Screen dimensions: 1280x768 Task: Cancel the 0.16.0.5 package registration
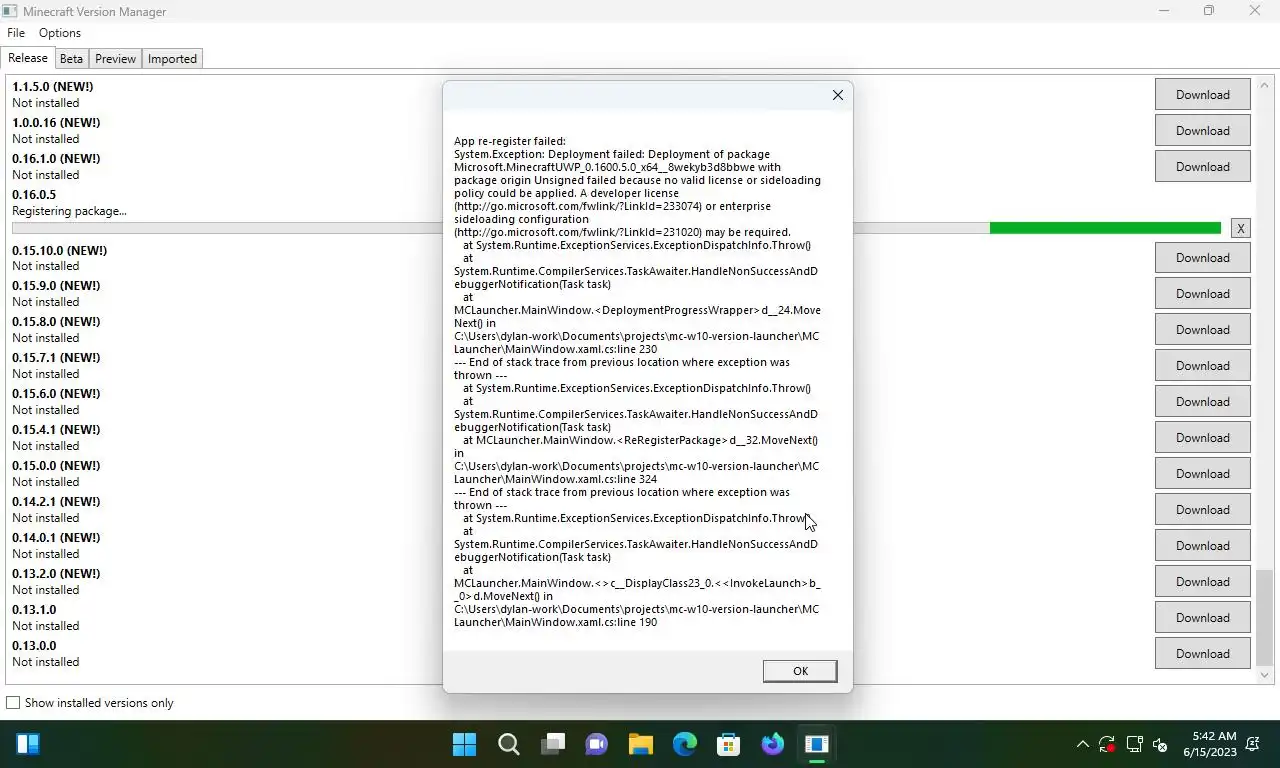coord(1240,228)
